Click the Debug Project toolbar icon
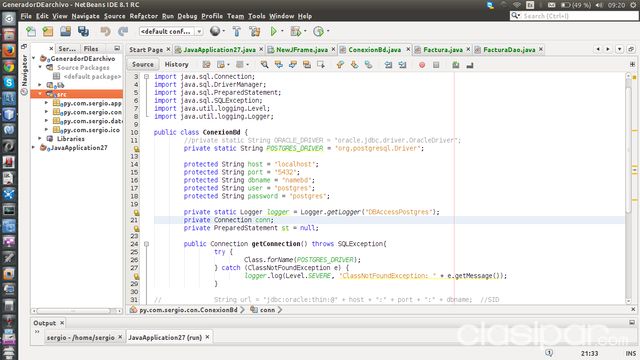 coord(296,31)
